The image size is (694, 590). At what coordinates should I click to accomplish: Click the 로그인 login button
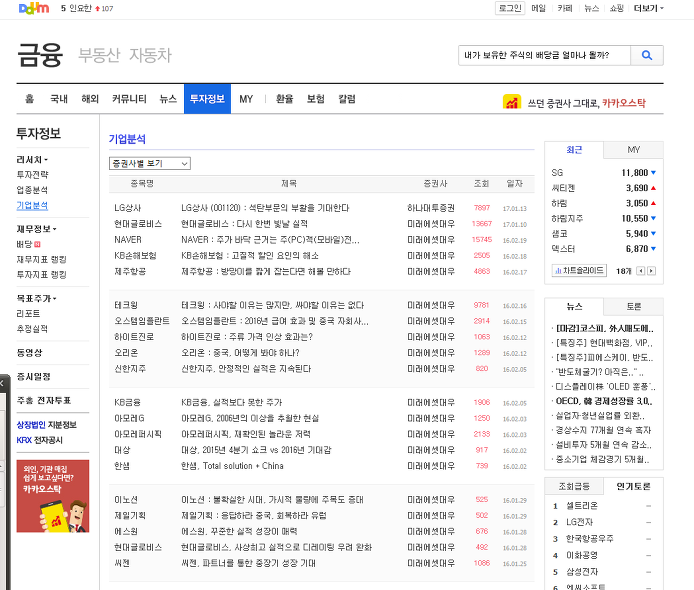510,8
